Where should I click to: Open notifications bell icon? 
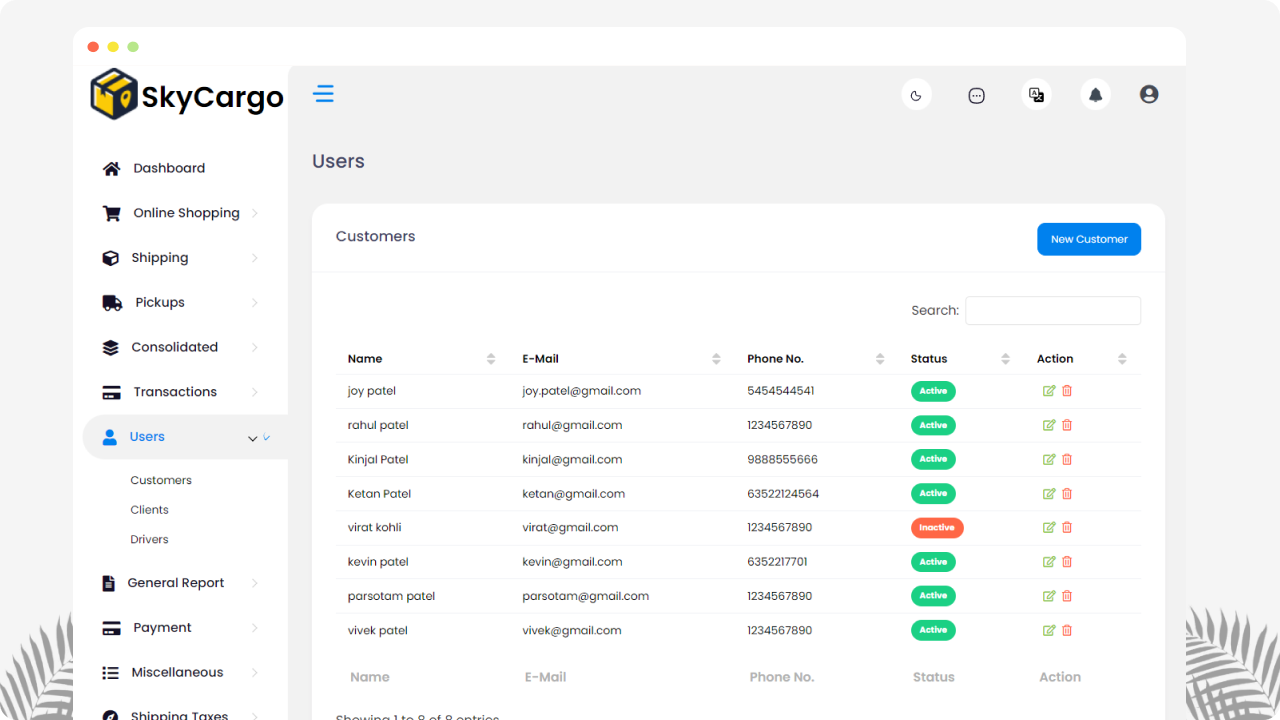coord(1095,95)
